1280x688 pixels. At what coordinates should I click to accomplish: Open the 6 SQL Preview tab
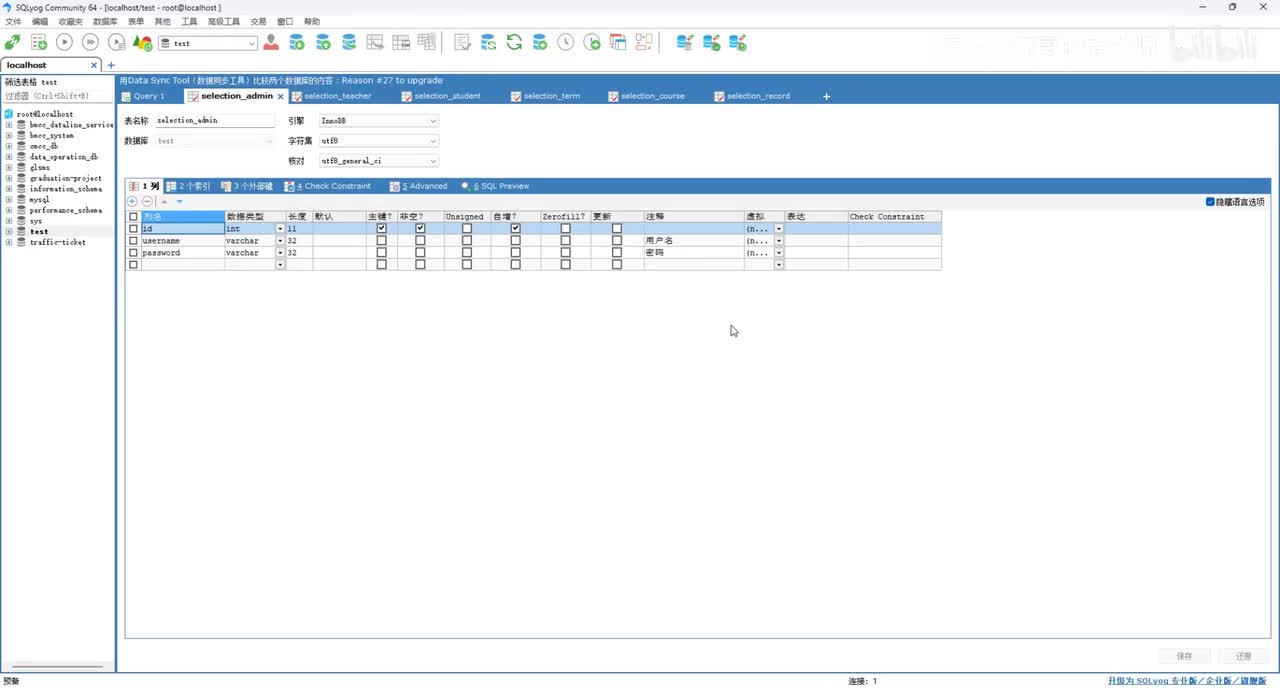click(x=496, y=186)
